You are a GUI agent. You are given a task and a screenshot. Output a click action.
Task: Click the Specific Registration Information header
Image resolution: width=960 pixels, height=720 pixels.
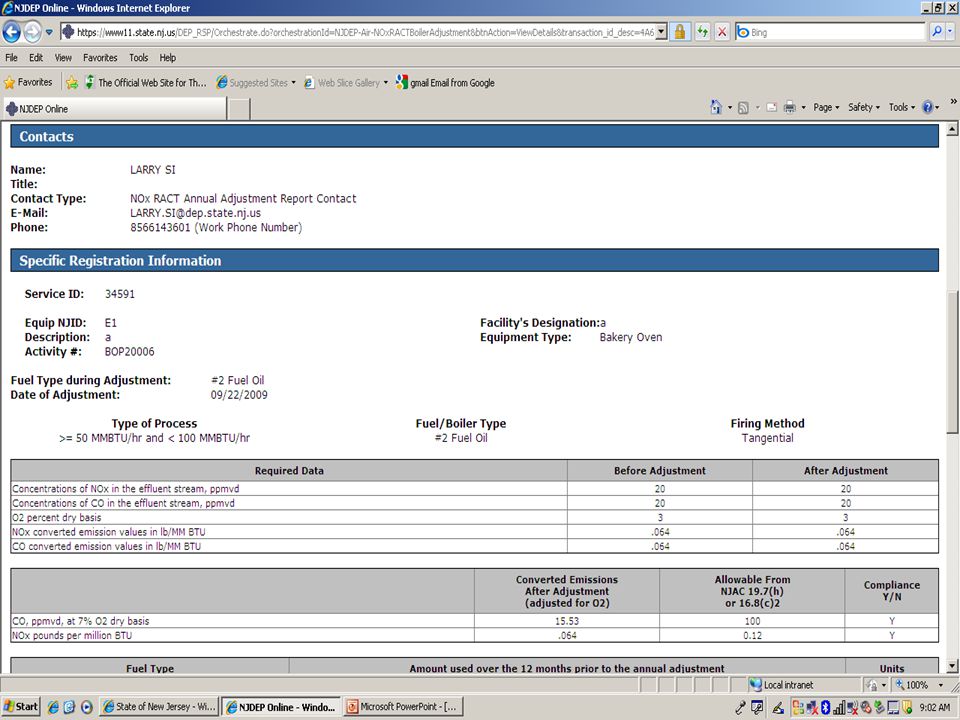(474, 260)
